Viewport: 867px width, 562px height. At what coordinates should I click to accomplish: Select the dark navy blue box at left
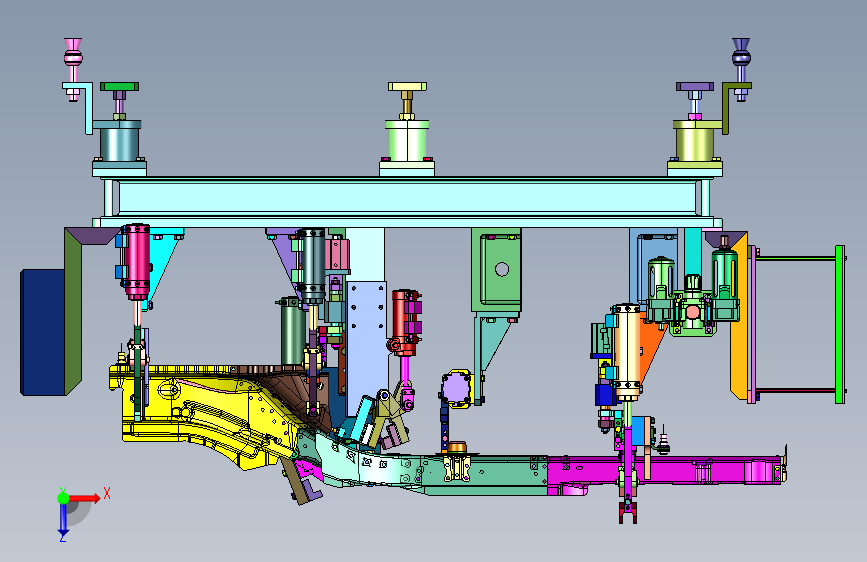point(43,332)
